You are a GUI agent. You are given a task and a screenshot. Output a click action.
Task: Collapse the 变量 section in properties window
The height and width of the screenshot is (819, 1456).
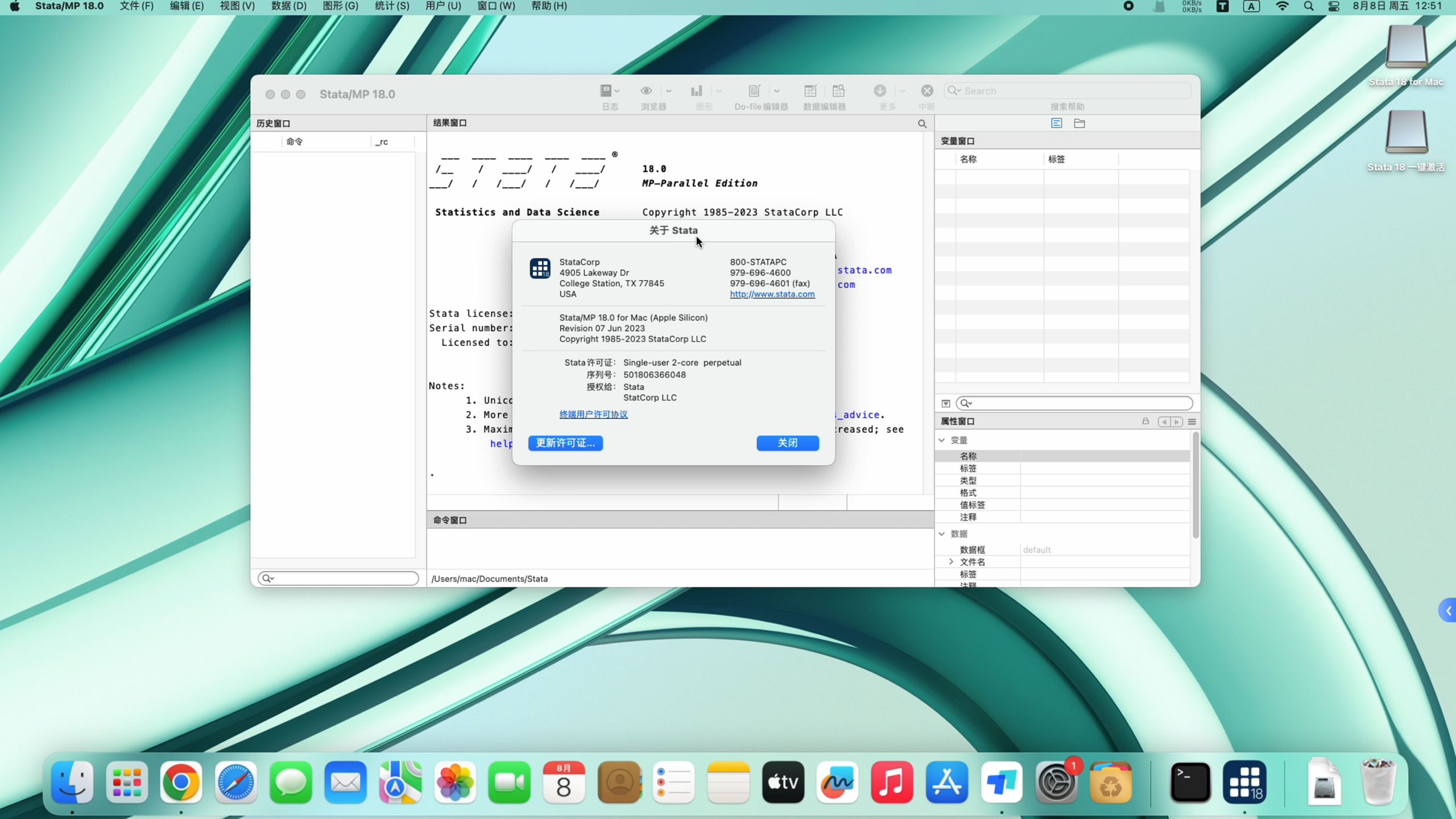(x=942, y=440)
